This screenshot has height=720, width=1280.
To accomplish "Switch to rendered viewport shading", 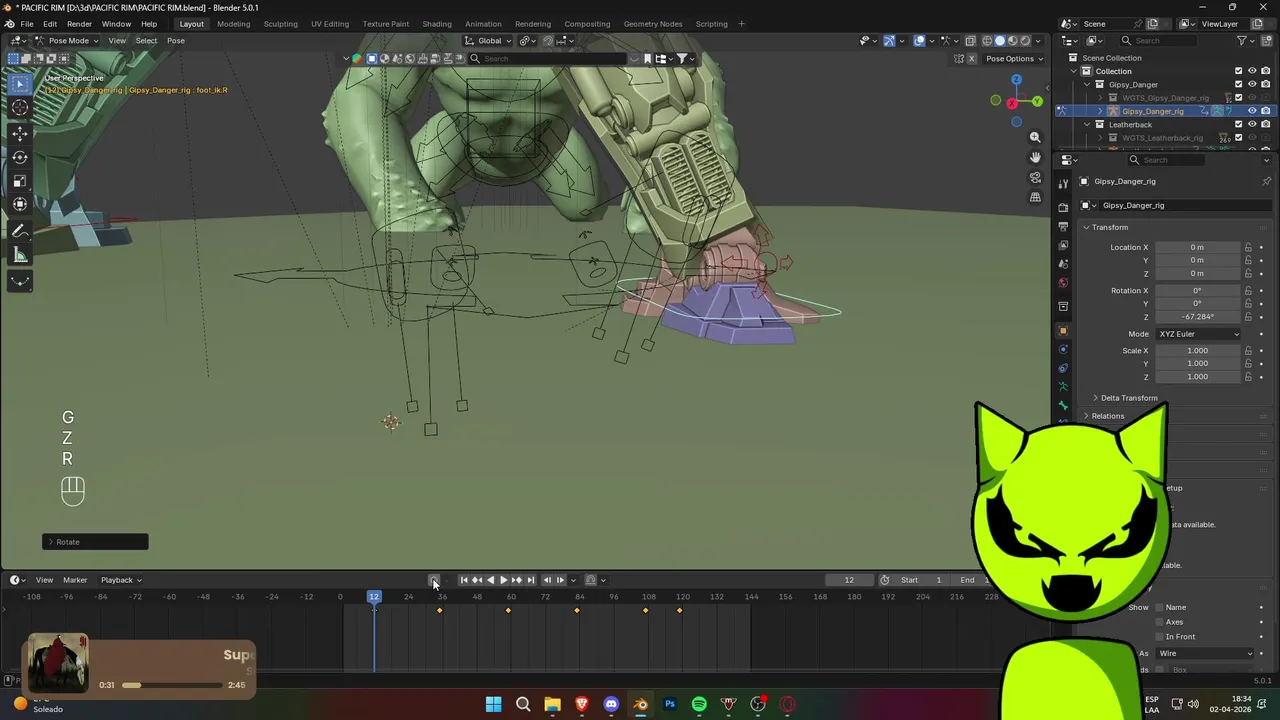I will [x=1024, y=41].
